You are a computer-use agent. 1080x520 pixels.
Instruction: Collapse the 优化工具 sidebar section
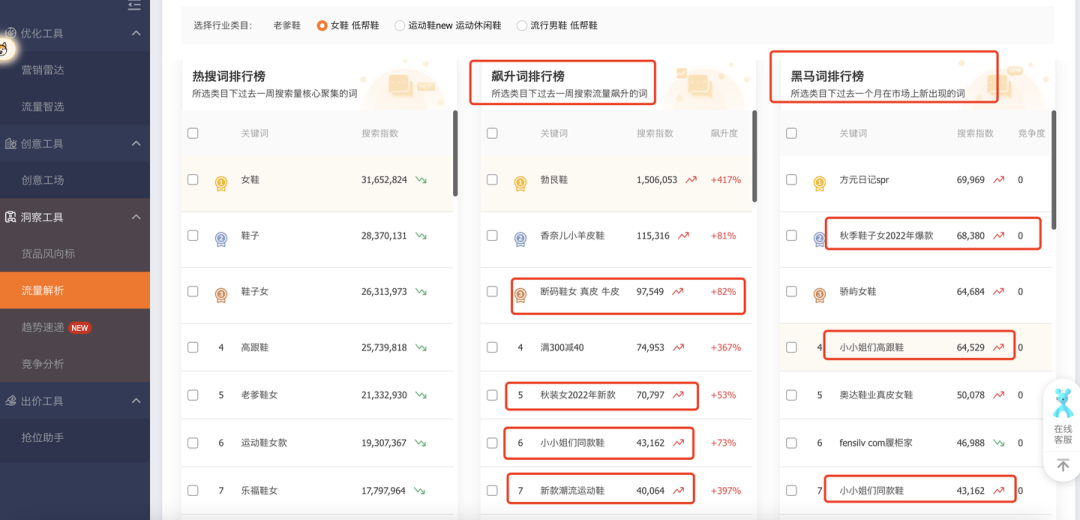[136, 34]
